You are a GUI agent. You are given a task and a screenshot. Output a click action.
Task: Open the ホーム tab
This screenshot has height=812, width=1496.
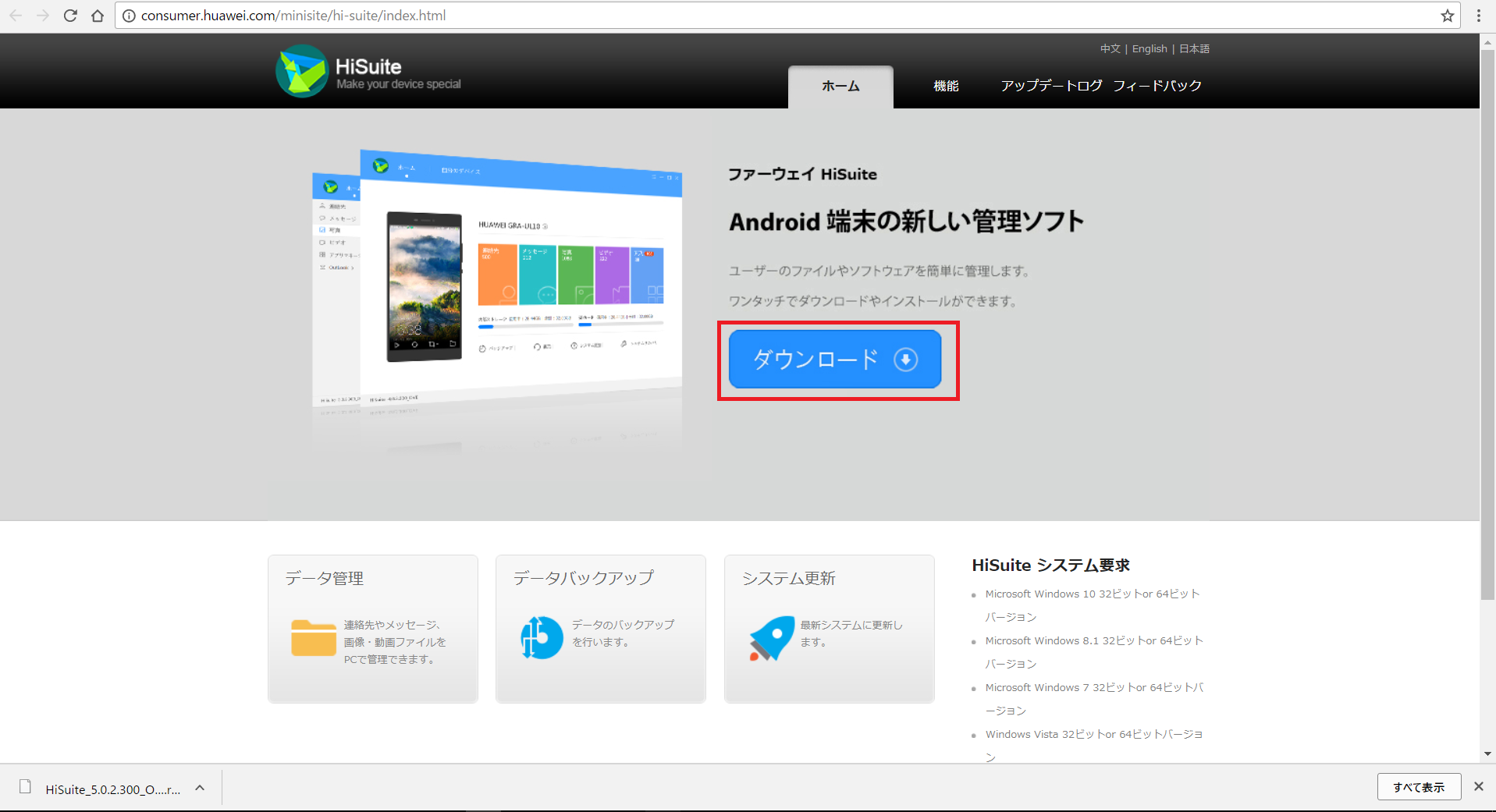click(x=840, y=87)
